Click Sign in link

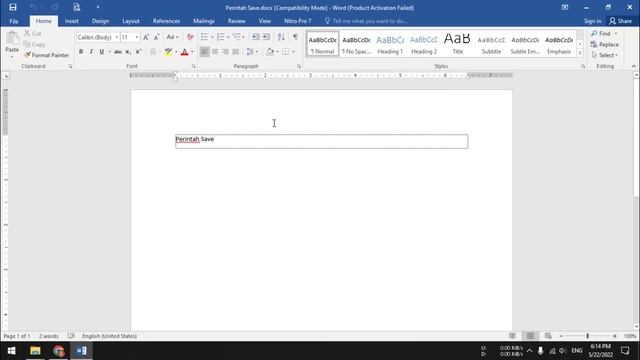pos(592,21)
